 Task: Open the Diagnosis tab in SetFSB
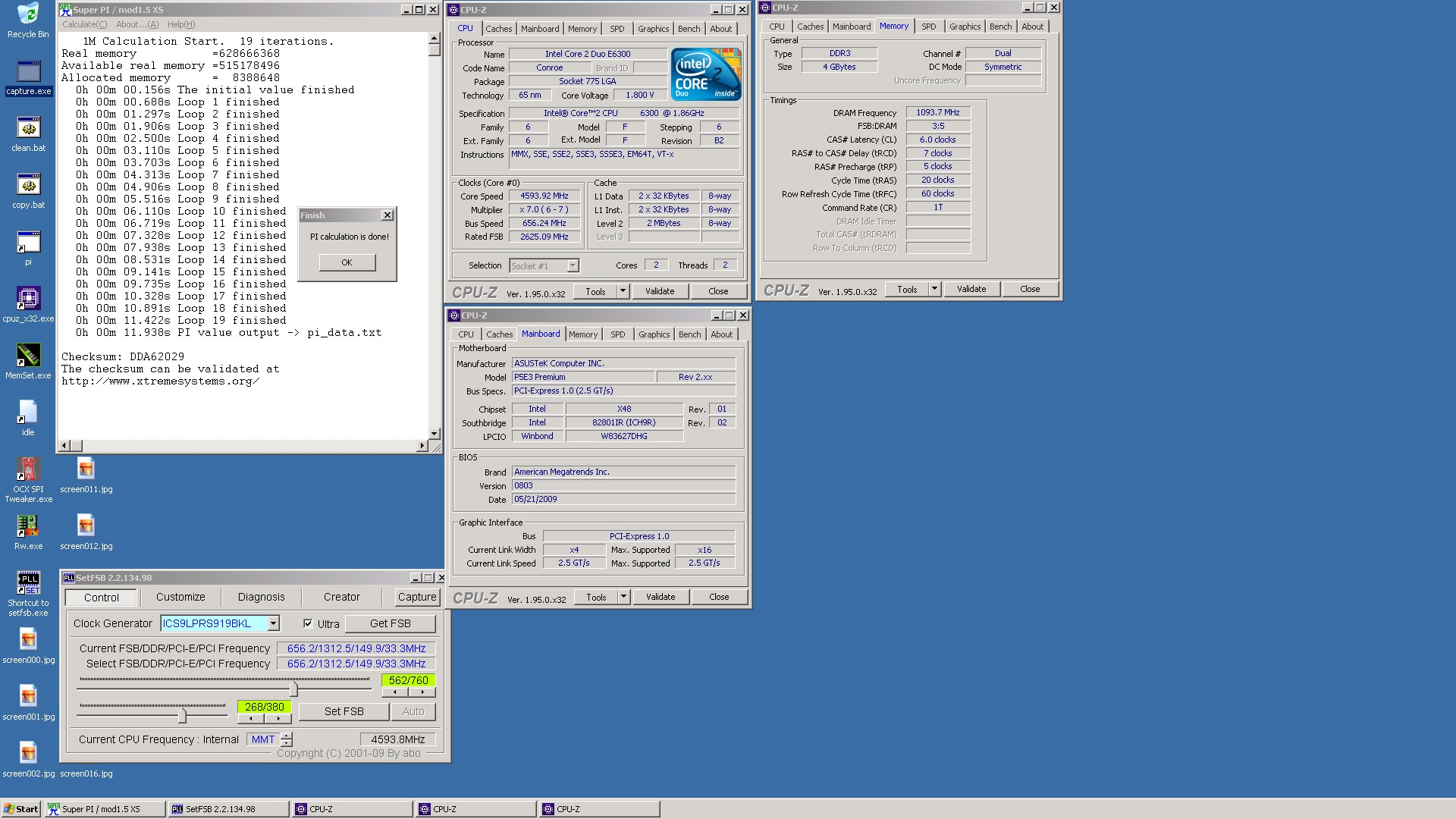point(262,597)
